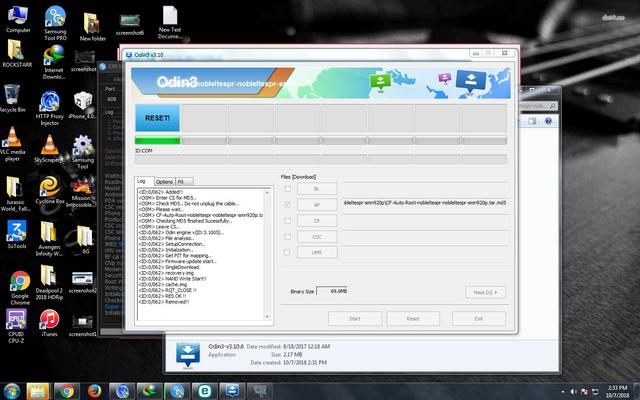Image resolution: width=640 pixels, height=400 pixels.
Task: Launch VLC media player shortcut
Action: [x=12, y=144]
